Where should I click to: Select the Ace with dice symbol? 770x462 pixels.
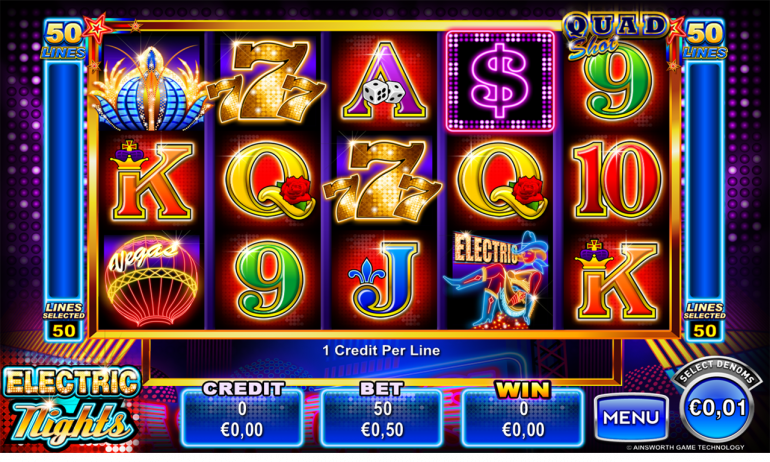click(x=384, y=81)
